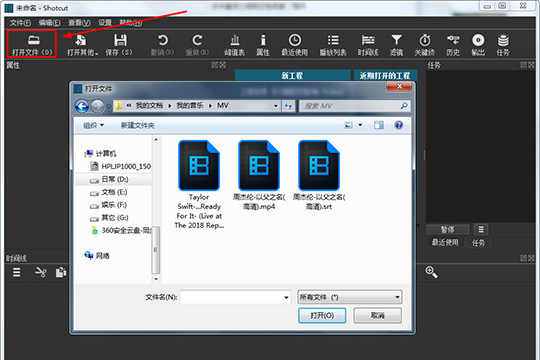540x360 pixels.
Task: Click Open Other toolbar button
Action: [x=82, y=44]
